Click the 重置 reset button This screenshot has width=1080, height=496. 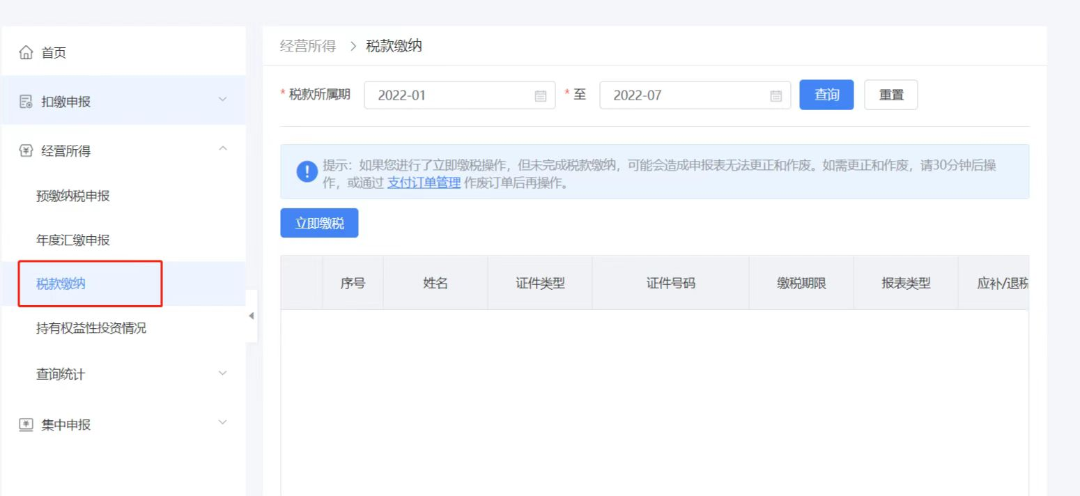890,95
